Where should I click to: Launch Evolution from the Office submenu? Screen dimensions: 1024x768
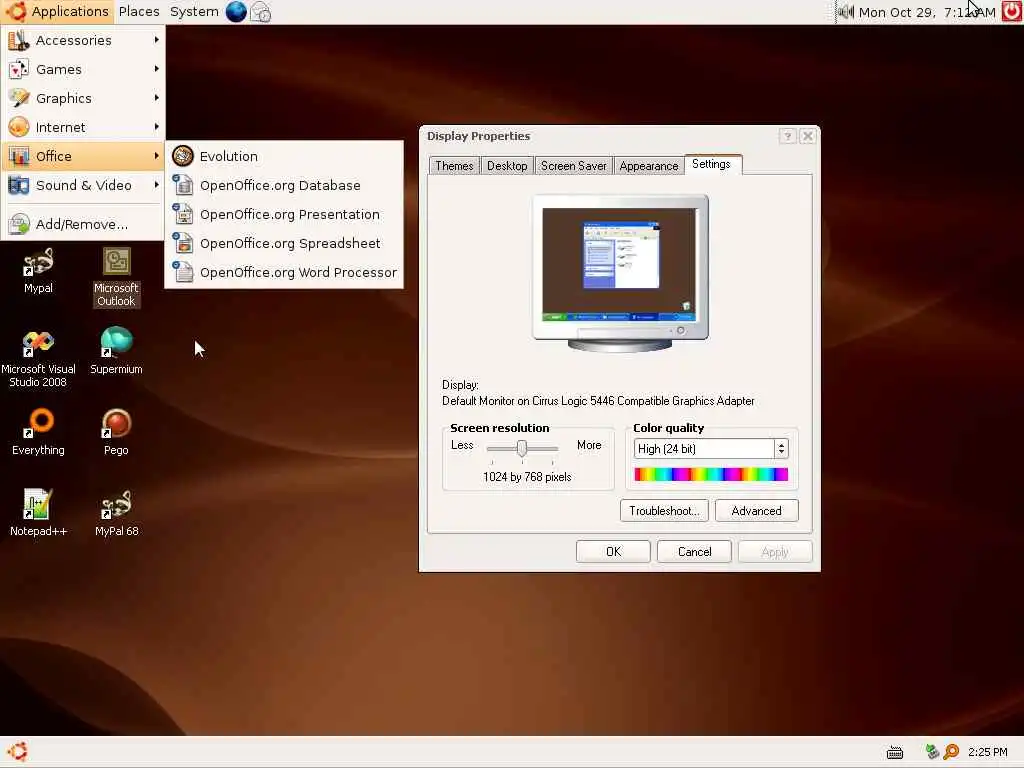click(284, 156)
